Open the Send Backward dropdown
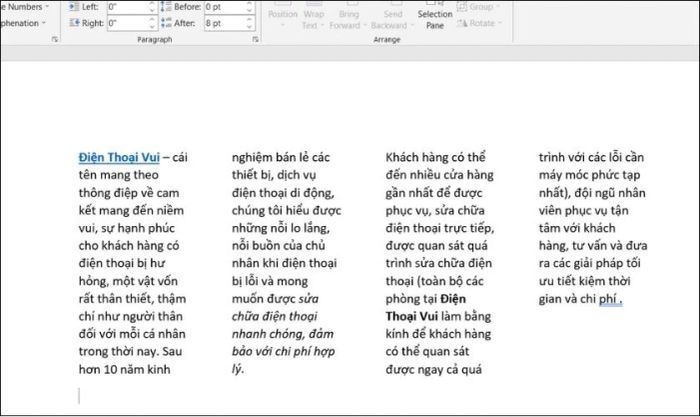This screenshot has width=700, height=417. (392, 16)
